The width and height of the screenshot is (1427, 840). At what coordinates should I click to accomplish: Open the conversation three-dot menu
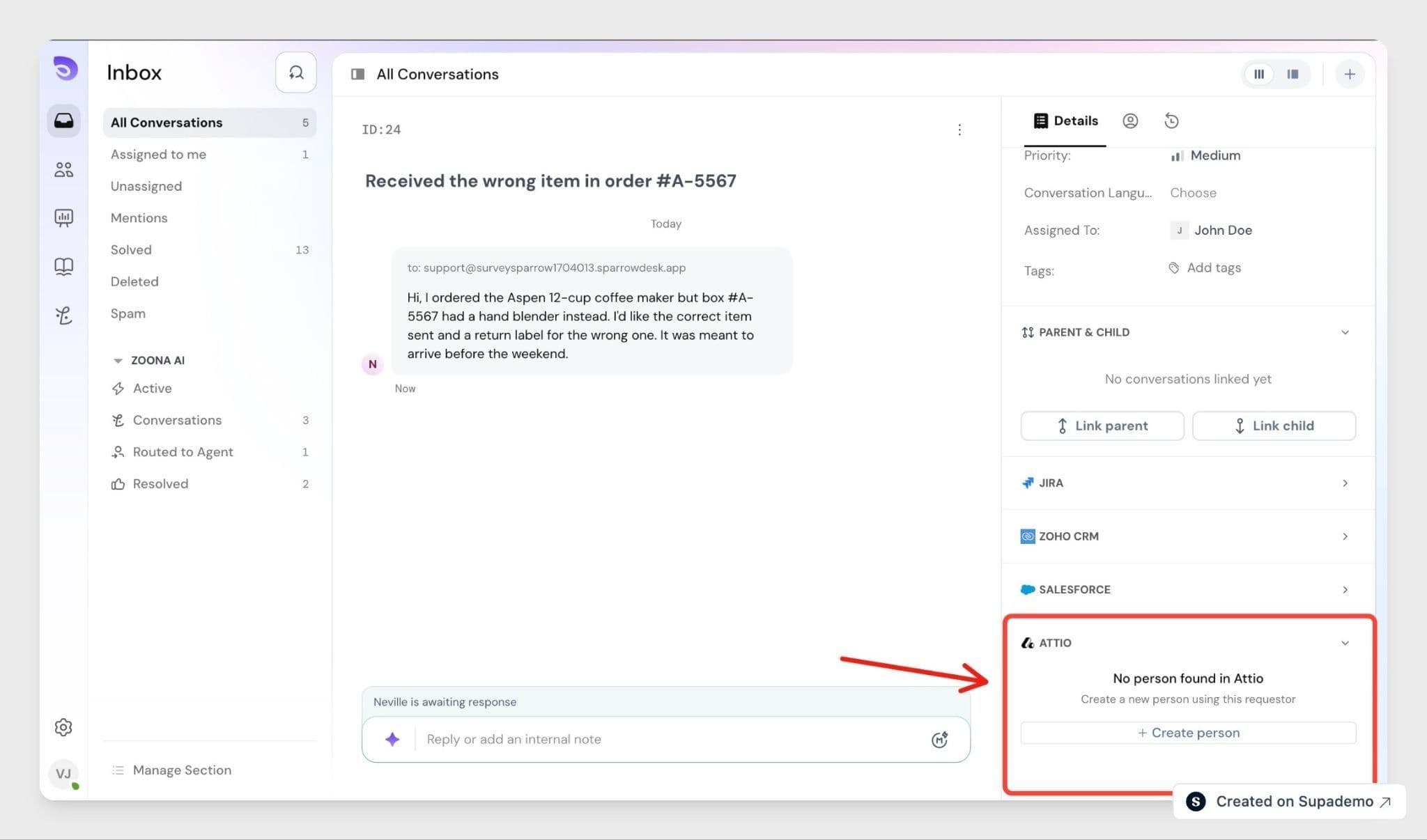point(959,130)
